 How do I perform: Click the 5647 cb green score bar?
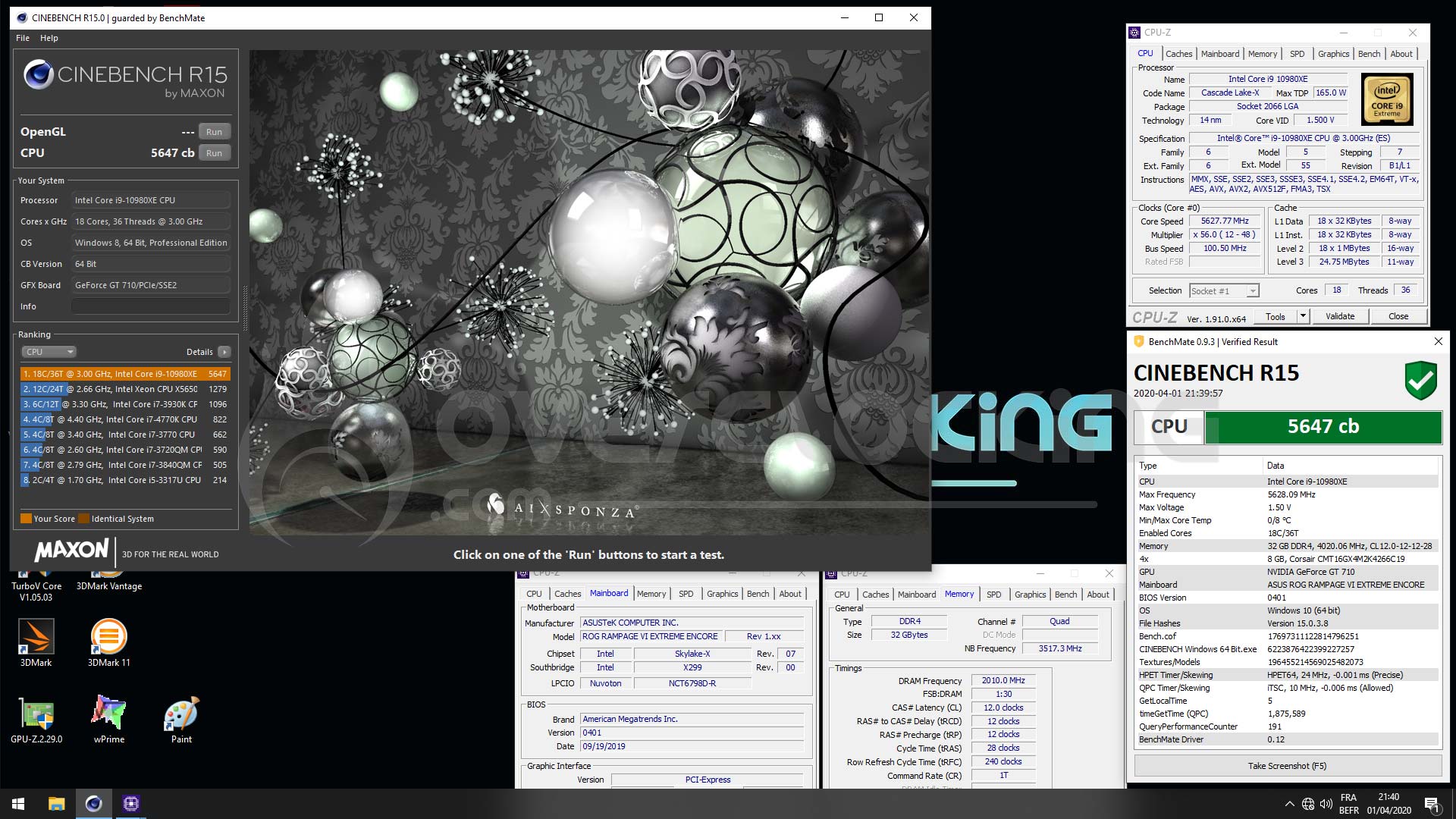point(1323,427)
